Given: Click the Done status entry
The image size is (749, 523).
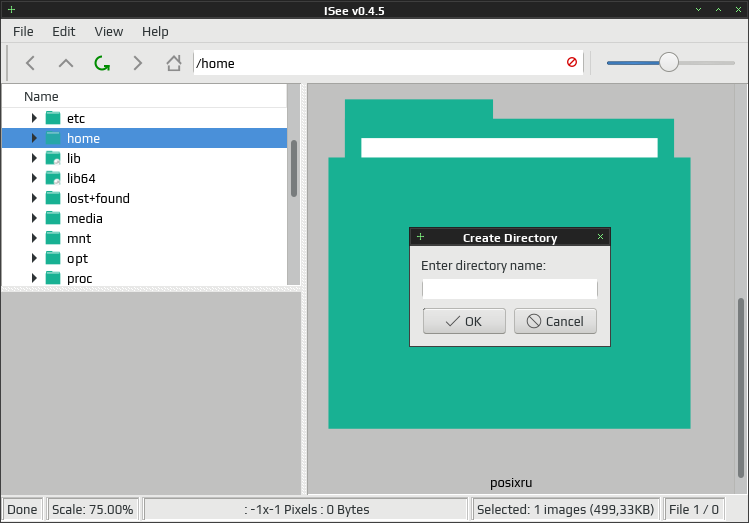Looking at the screenshot, I should (x=22, y=509).
